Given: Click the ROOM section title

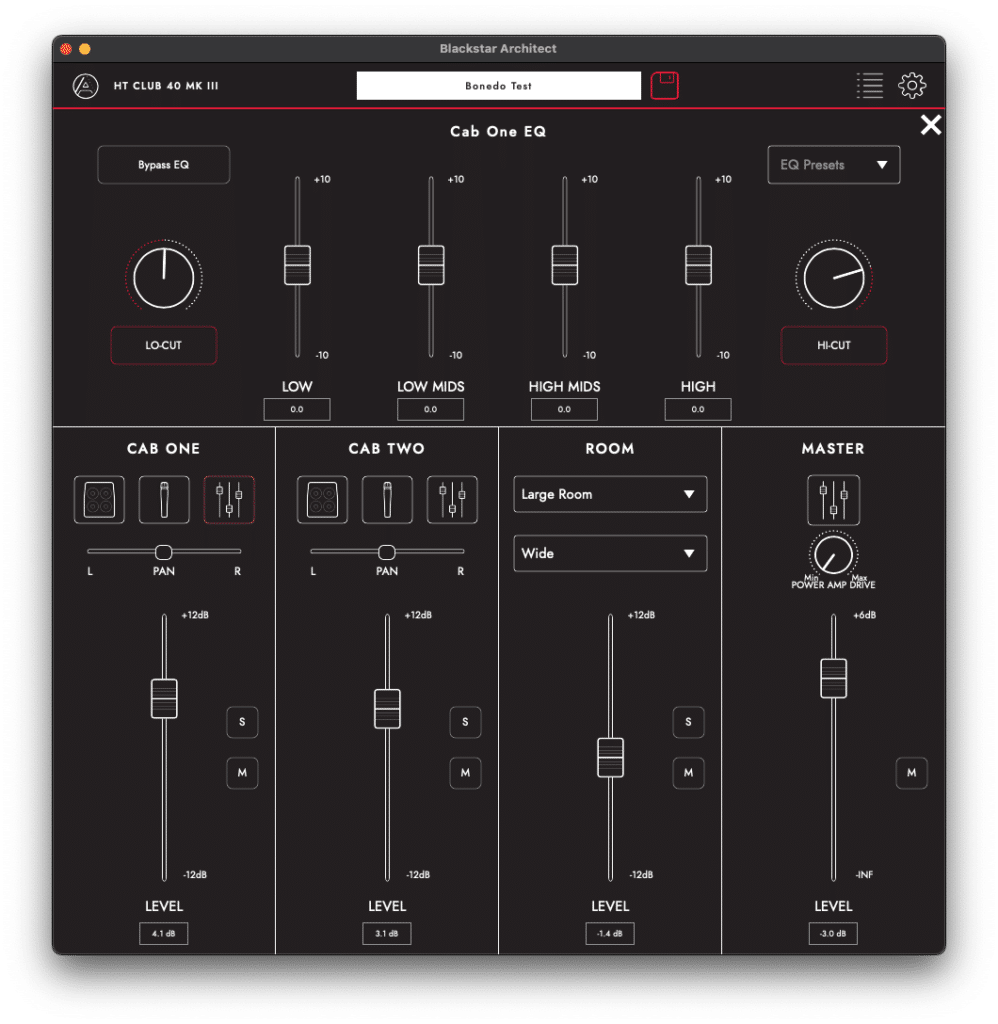Looking at the screenshot, I should pos(610,449).
